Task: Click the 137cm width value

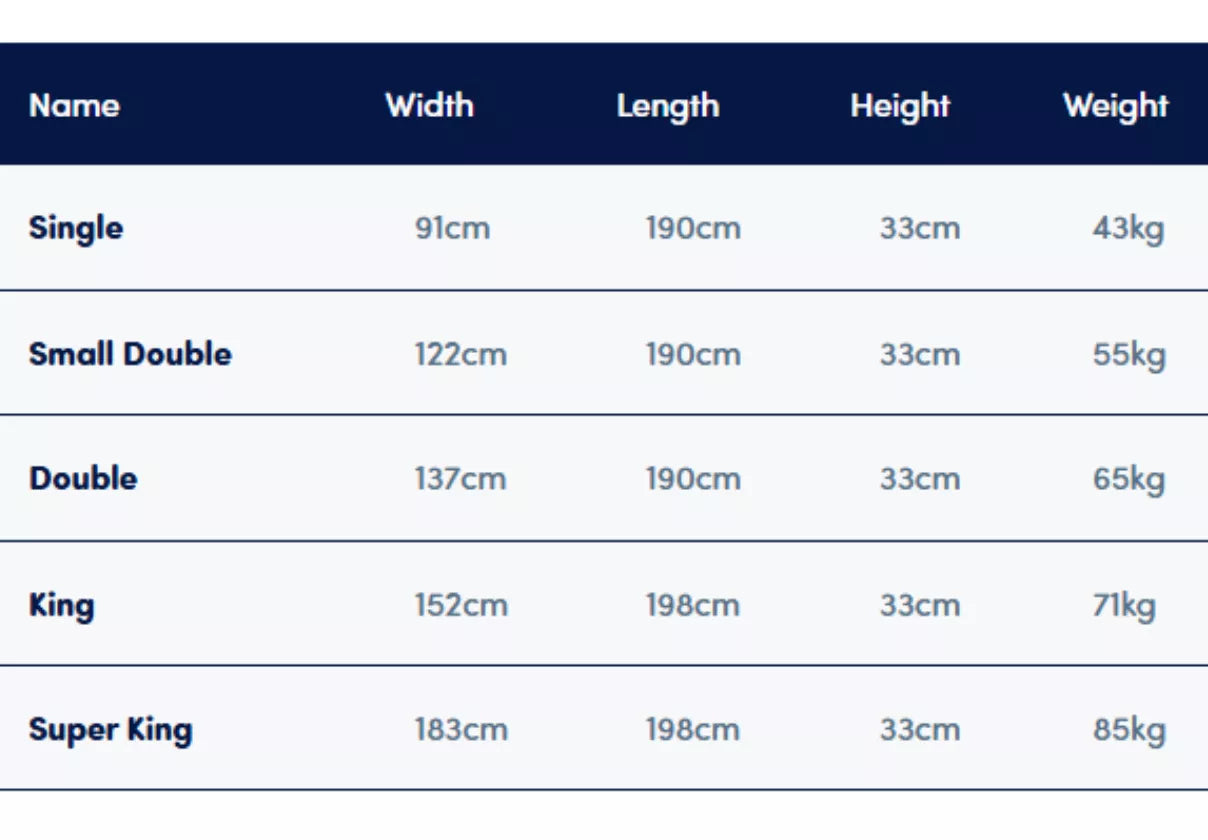Action: (x=460, y=478)
